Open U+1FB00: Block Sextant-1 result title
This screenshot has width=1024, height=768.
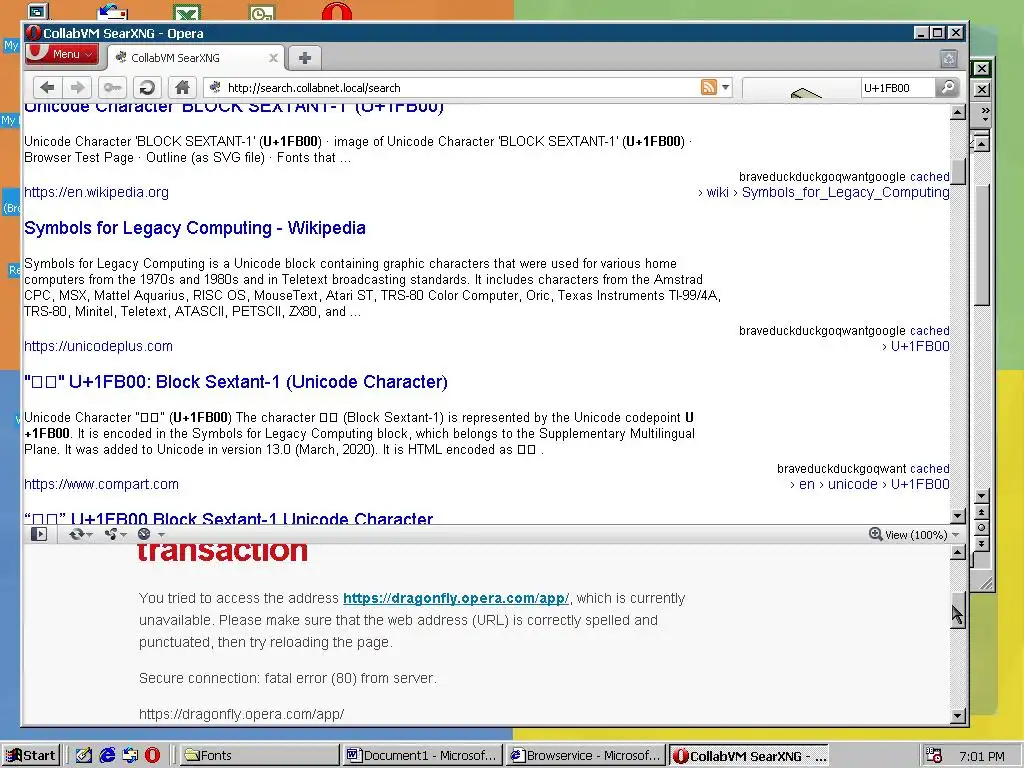click(236, 382)
